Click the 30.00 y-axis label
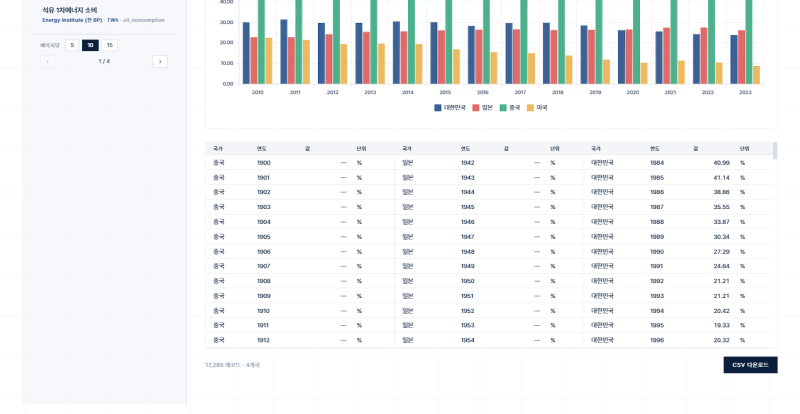 tap(227, 22)
